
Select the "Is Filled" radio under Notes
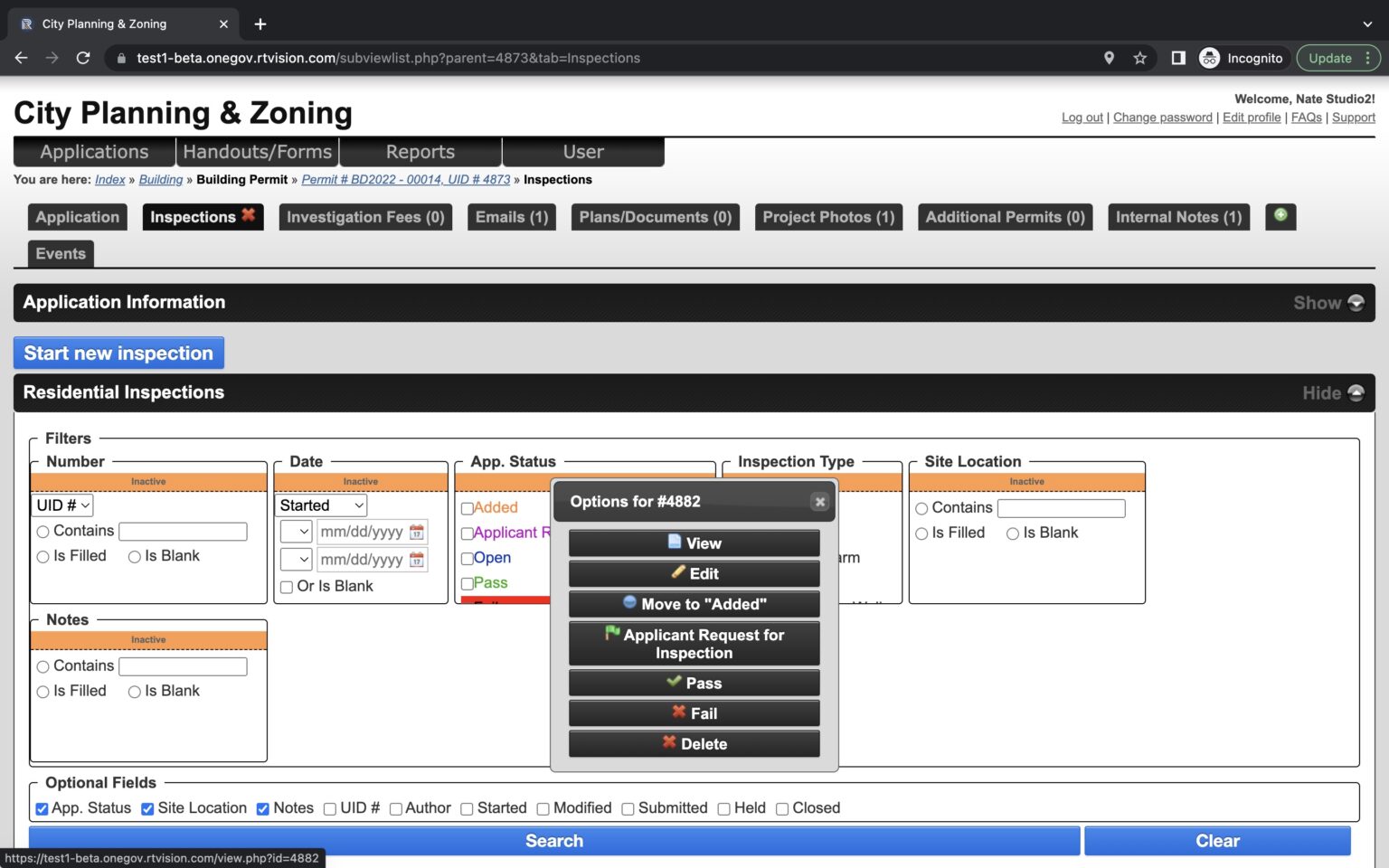point(43,692)
